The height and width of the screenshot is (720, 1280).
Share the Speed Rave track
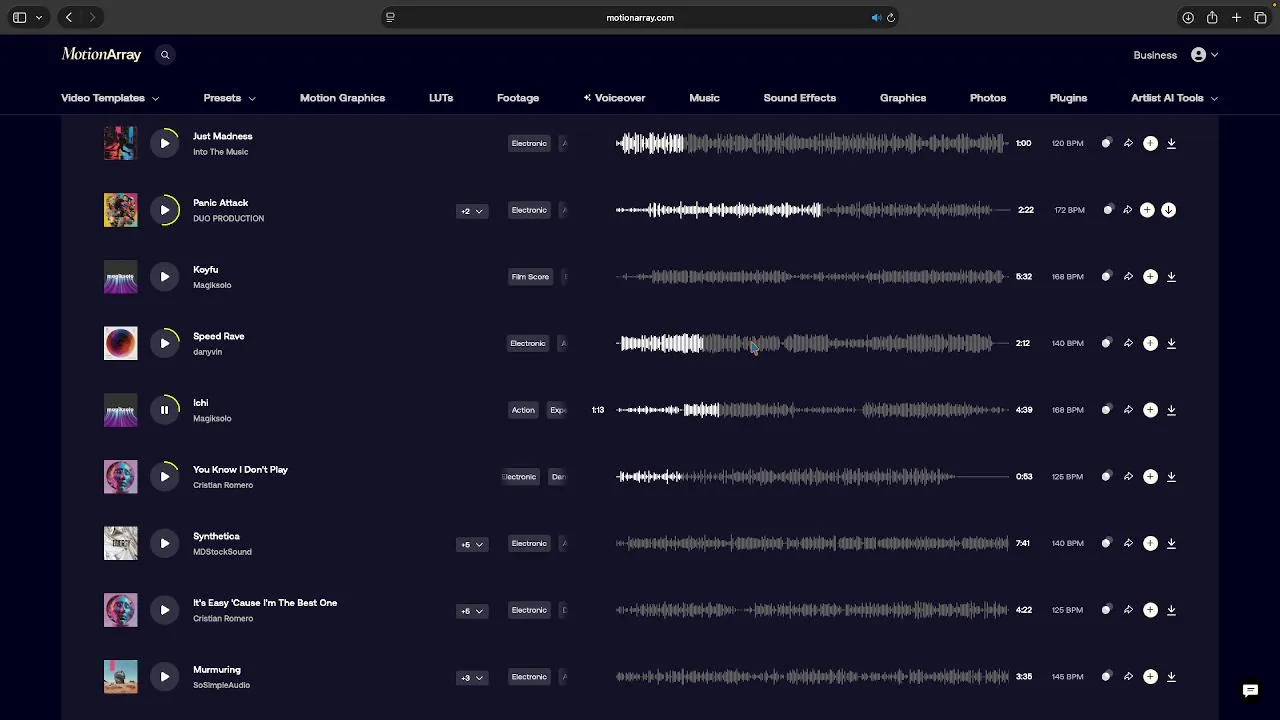[x=1128, y=343]
